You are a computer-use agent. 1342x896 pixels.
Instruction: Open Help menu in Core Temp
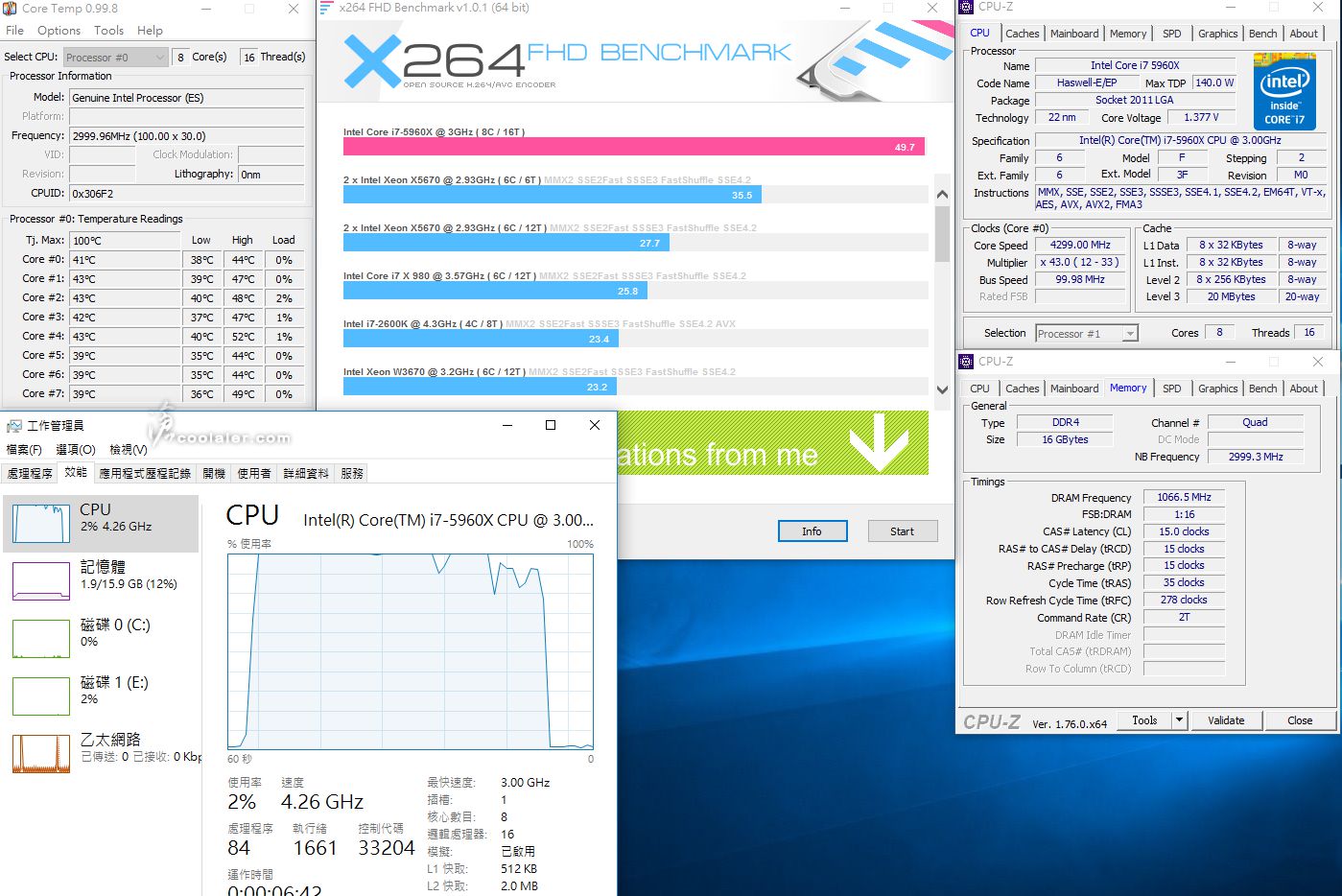pos(150,31)
